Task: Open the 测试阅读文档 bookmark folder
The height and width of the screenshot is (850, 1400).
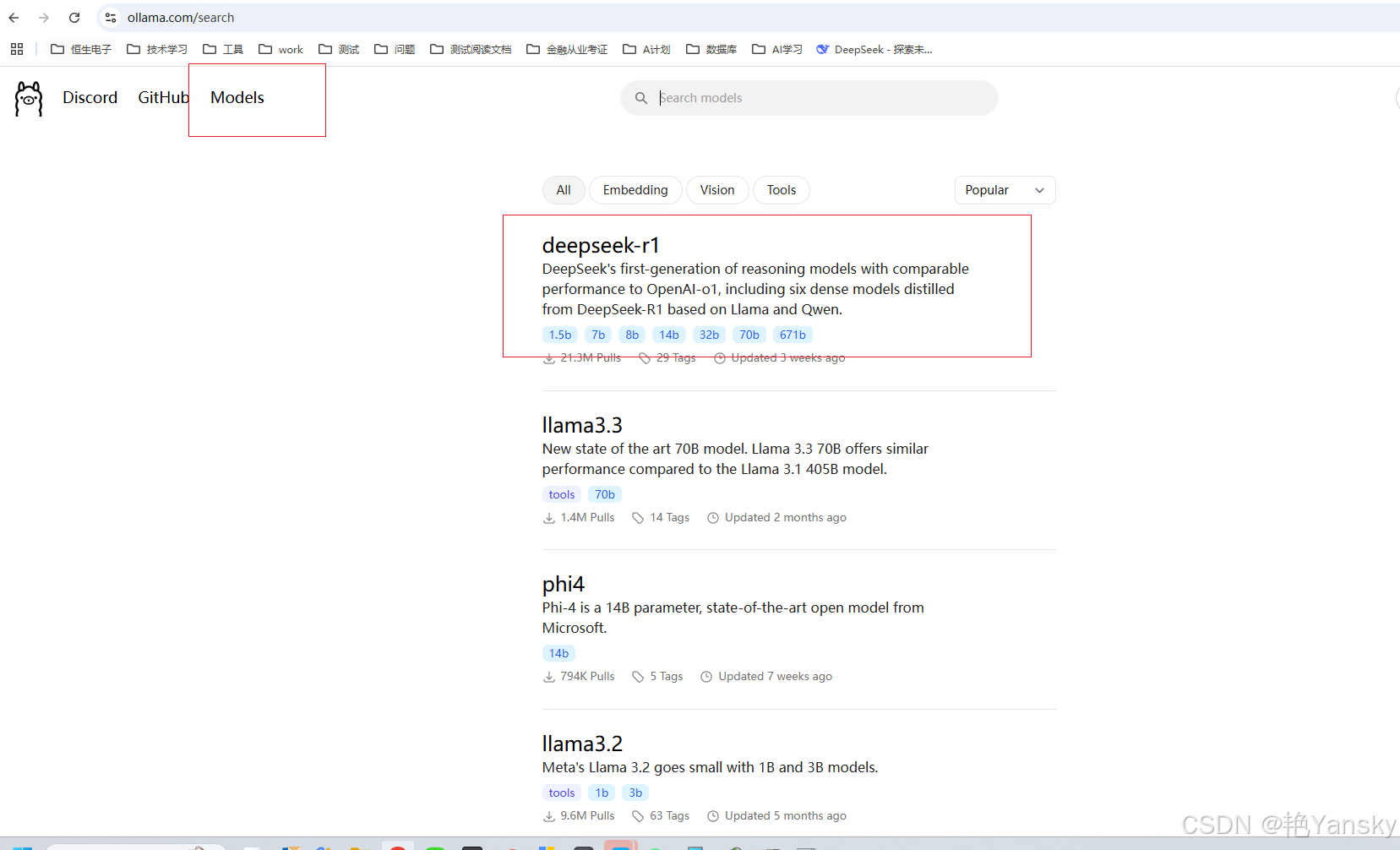Action: click(x=471, y=49)
